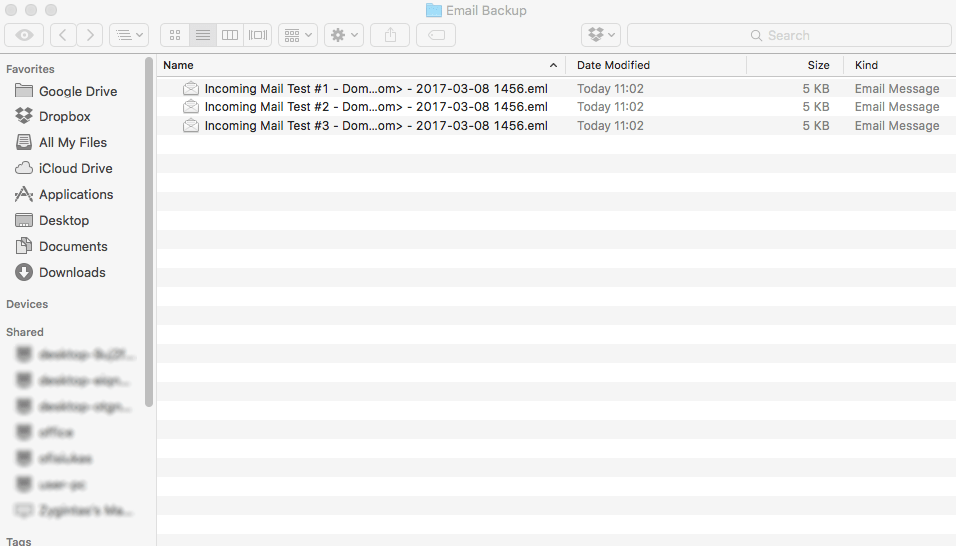Open the Dropbox toolbar dropdown

(601, 35)
